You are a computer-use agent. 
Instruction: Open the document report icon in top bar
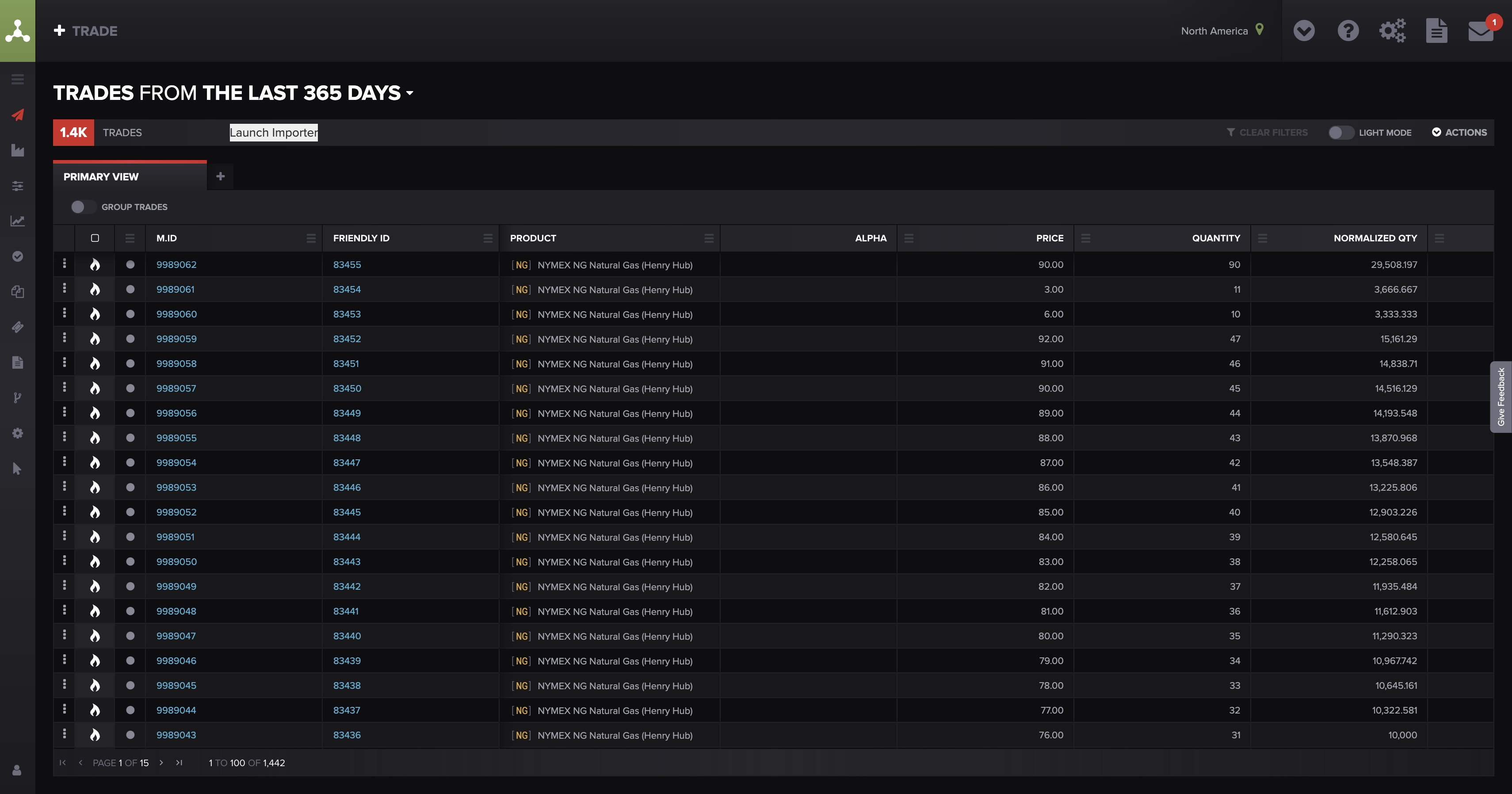coord(1436,31)
